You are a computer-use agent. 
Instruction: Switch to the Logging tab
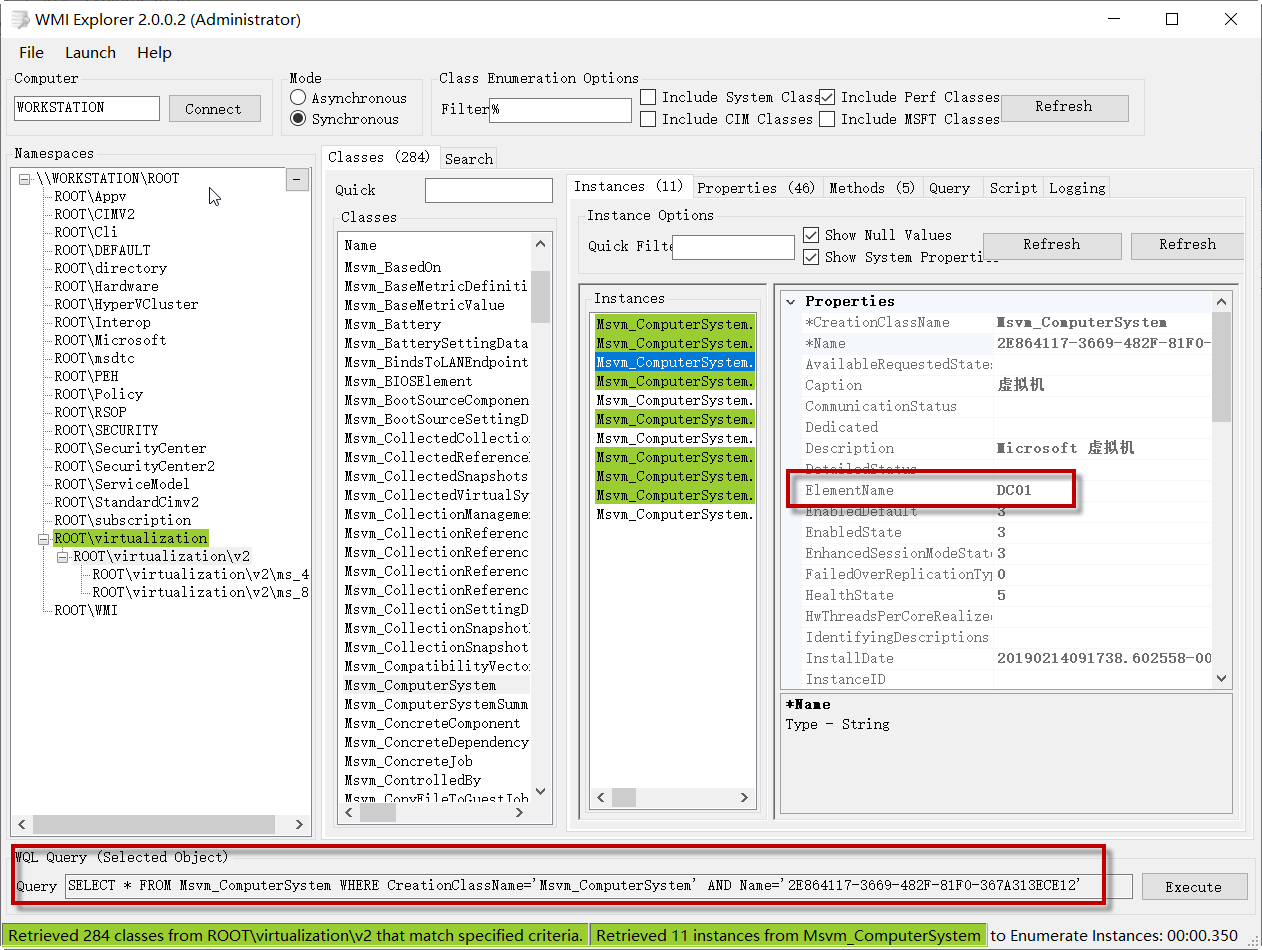(x=1077, y=188)
